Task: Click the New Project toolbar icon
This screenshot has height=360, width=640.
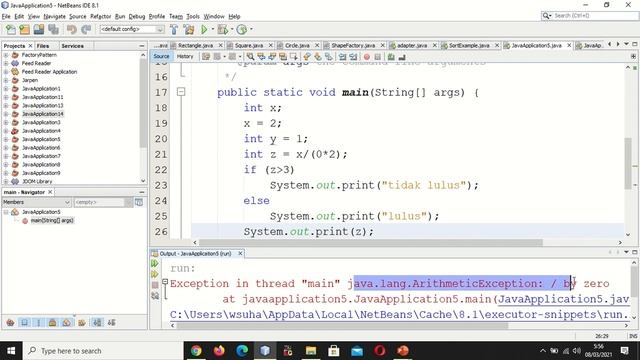Action: click(24, 29)
